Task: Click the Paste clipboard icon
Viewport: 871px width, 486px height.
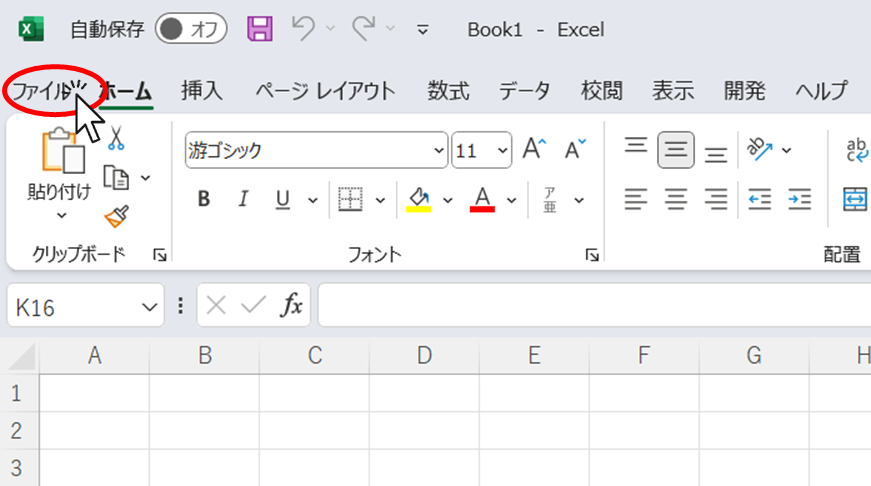Action: coord(63,151)
